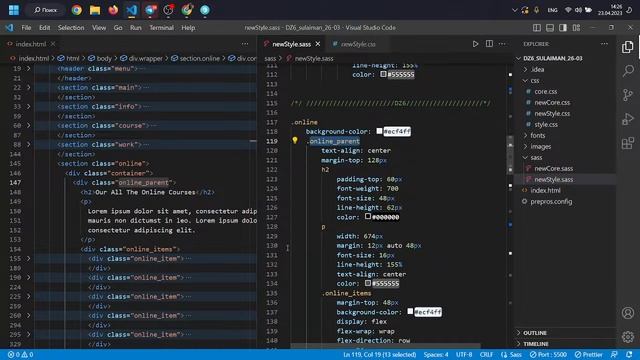Expand the .idea folder in Explorer
The height and width of the screenshot is (360, 640).
point(537,69)
